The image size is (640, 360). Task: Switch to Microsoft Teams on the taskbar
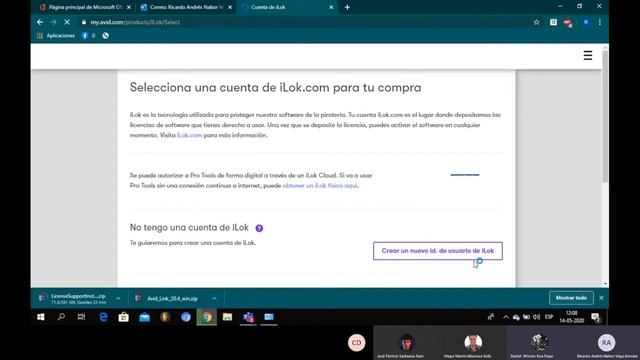click(248, 317)
